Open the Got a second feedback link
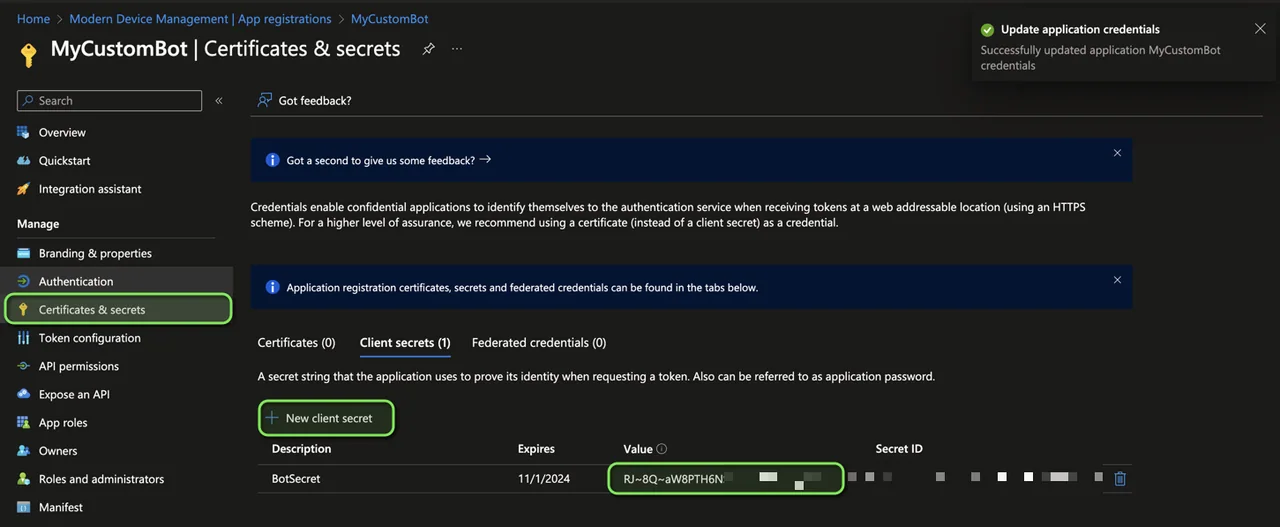 pyautogui.click(x=389, y=160)
